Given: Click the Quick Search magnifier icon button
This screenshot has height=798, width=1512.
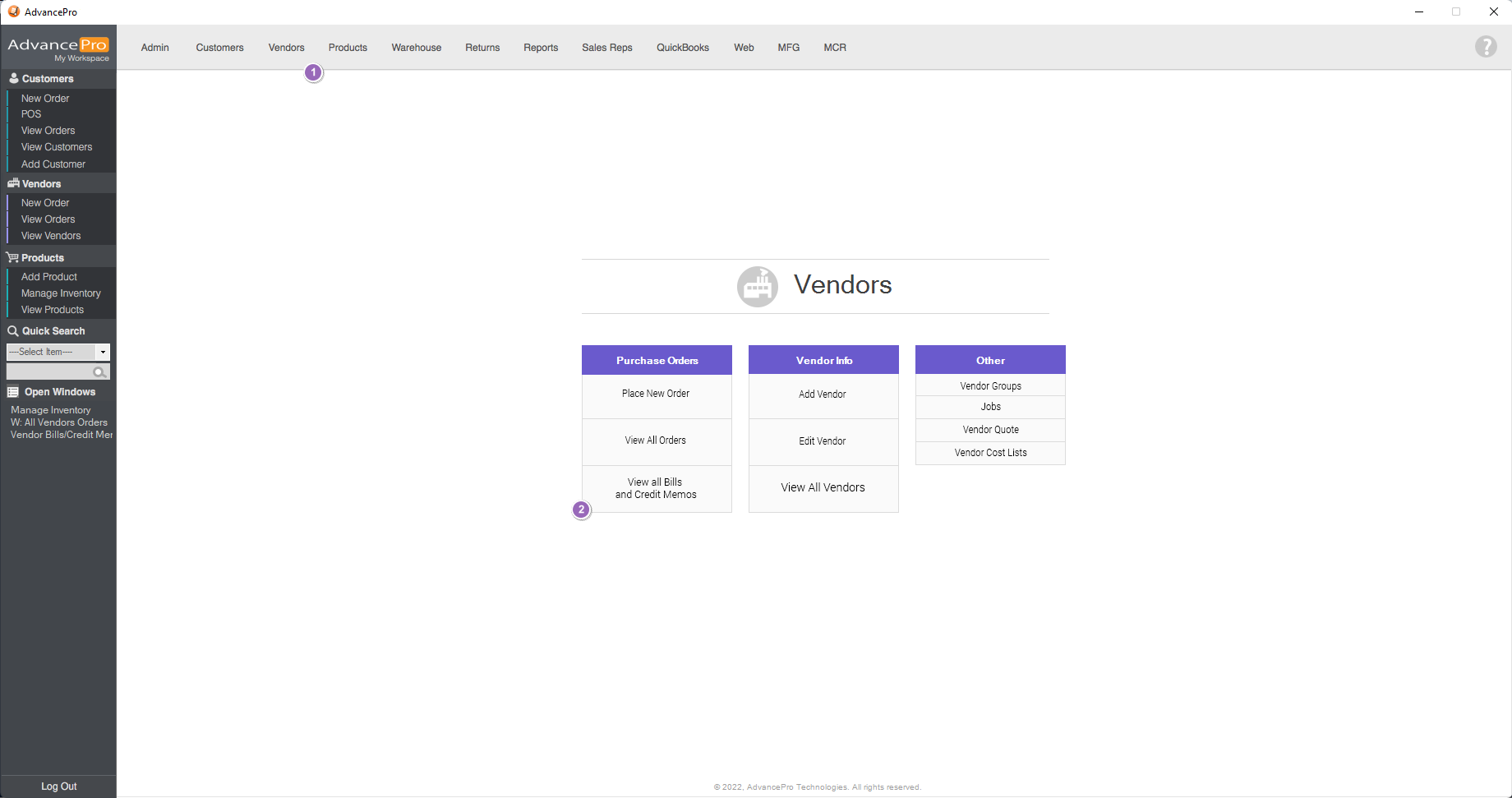Looking at the screenshot, I should [x=99, y=372].
